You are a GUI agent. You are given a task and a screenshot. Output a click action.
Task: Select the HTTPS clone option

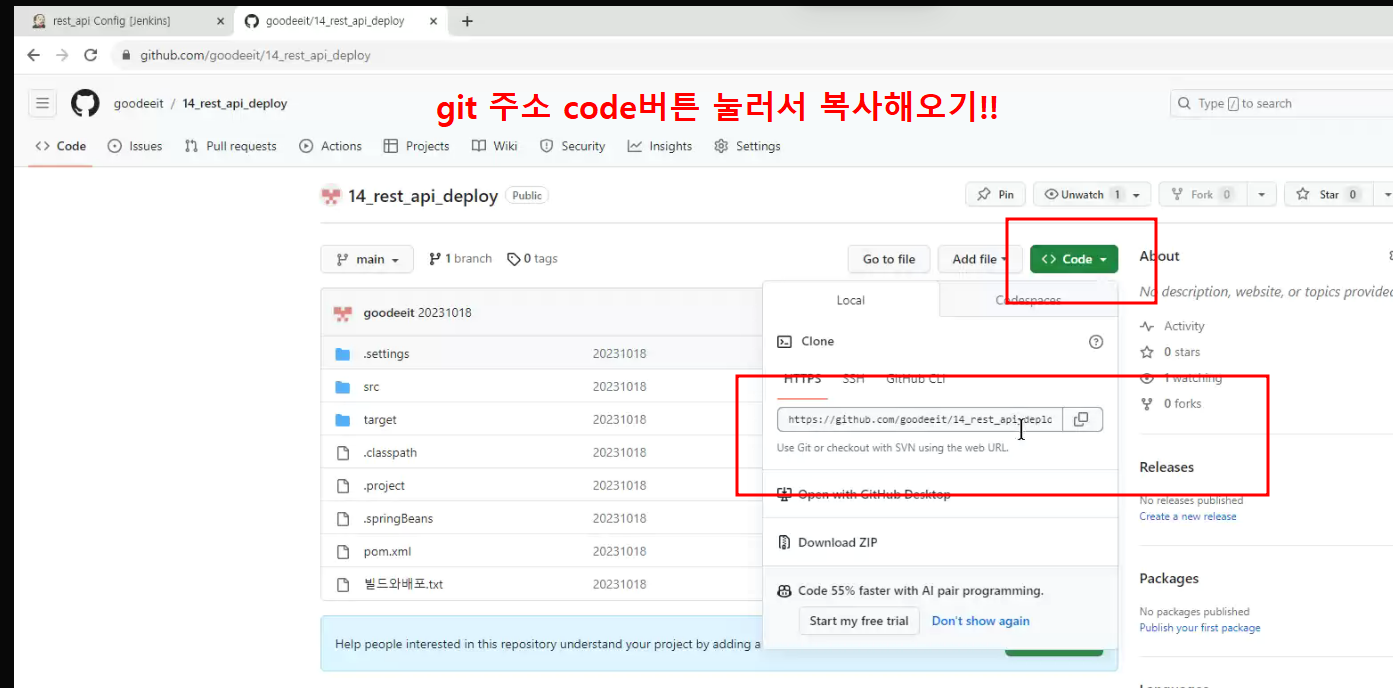coord(802,379)
